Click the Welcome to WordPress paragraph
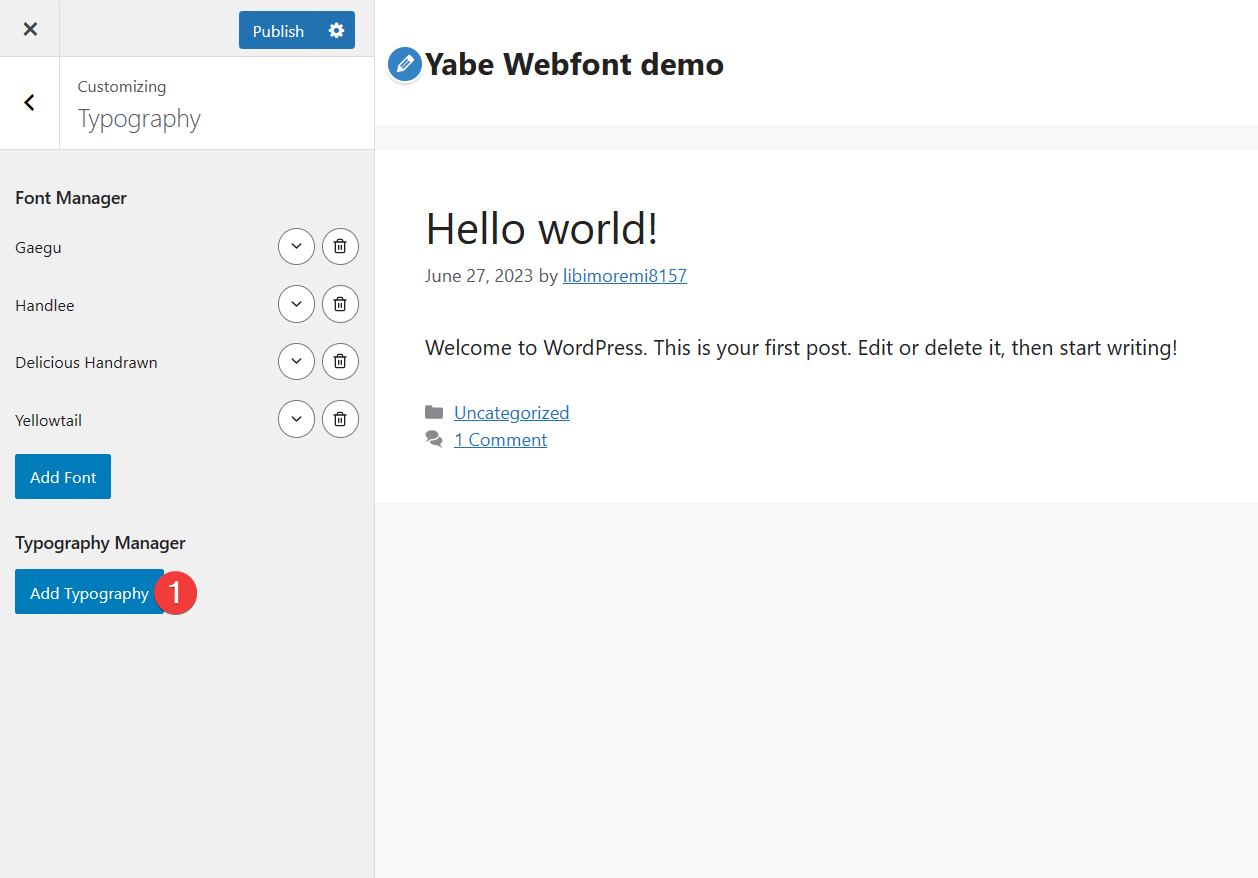This screenshot has width=1258, height=878. pos(801,348)
